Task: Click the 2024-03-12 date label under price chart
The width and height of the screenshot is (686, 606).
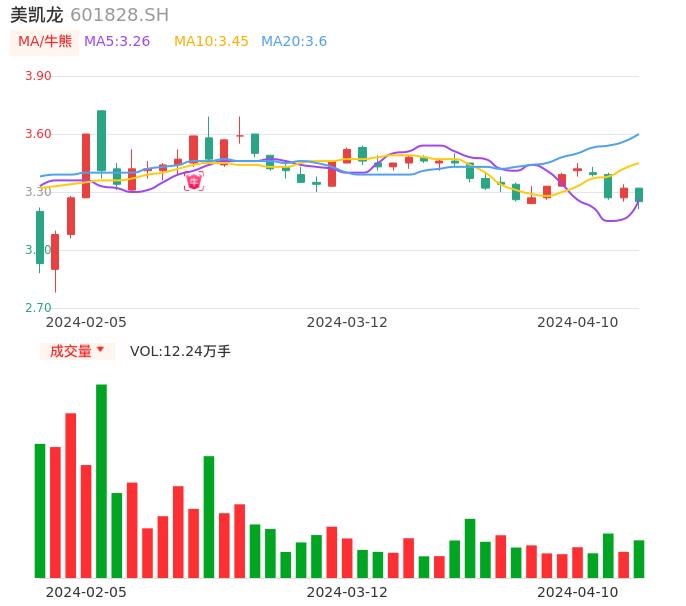Action: click(347, 322)
